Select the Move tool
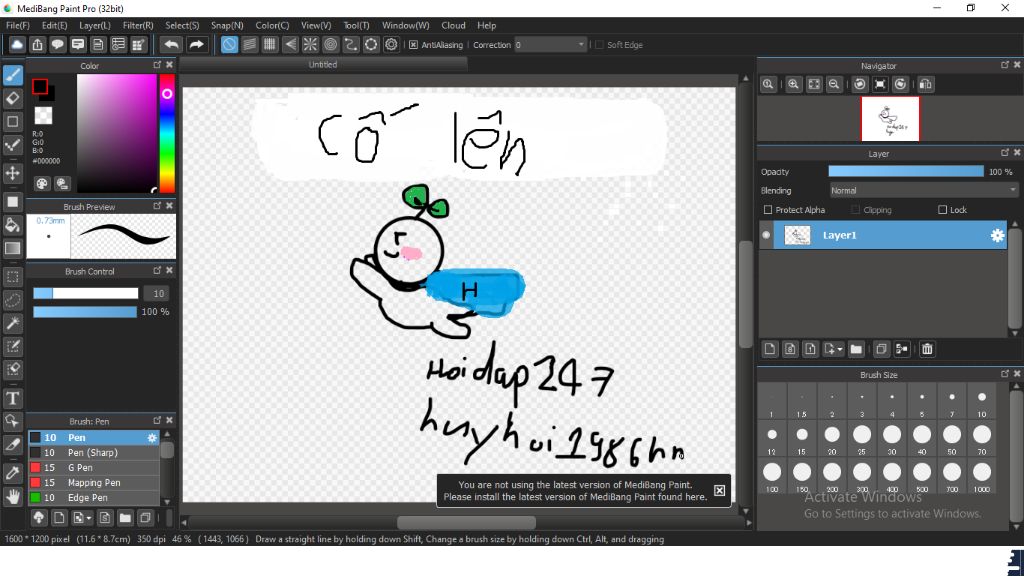 [x=12, y=173]
